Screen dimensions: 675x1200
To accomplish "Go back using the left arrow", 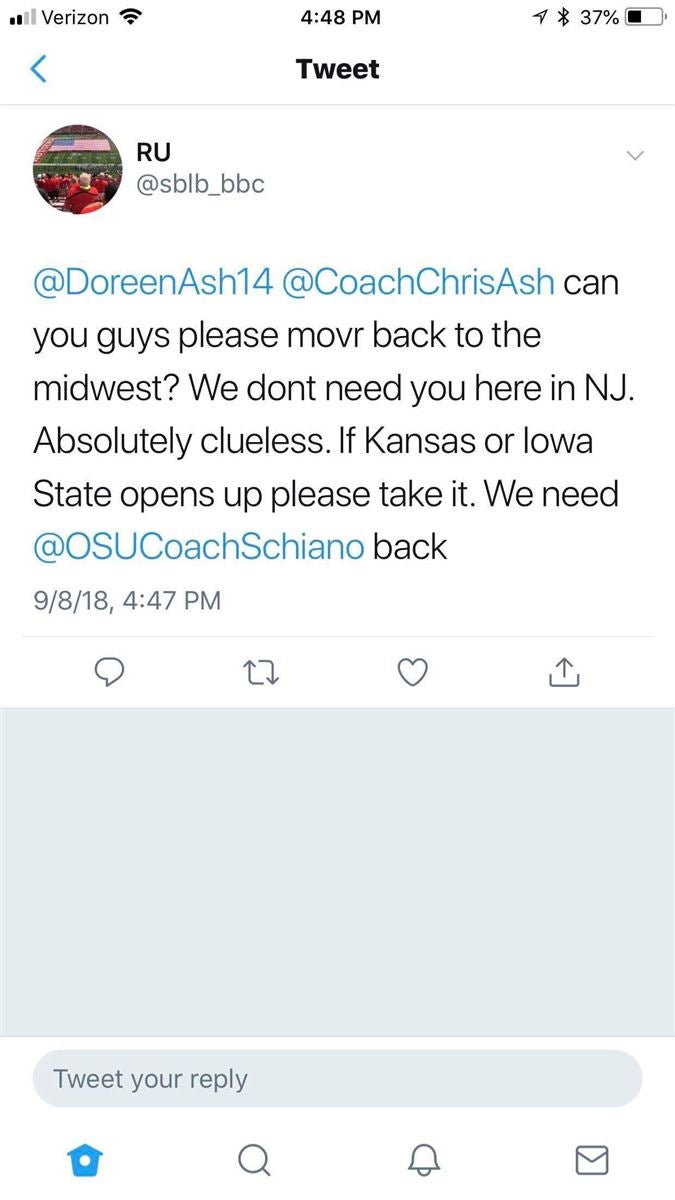I will (39, 69).
